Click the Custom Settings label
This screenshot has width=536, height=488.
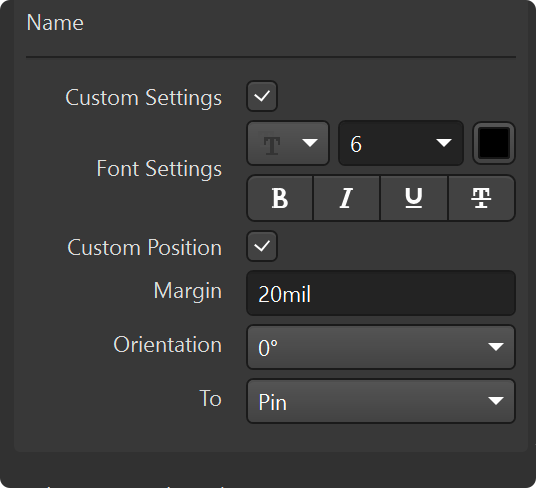[x=144, y=98]
